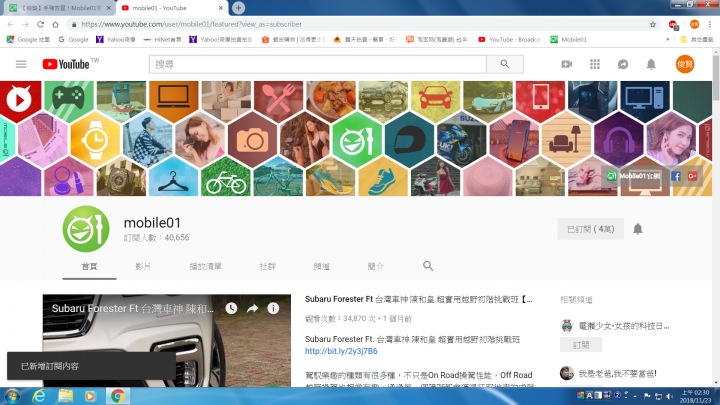Toggle the subscribed button (已訂閱)

pyautogui.click(x=589, y=229)
